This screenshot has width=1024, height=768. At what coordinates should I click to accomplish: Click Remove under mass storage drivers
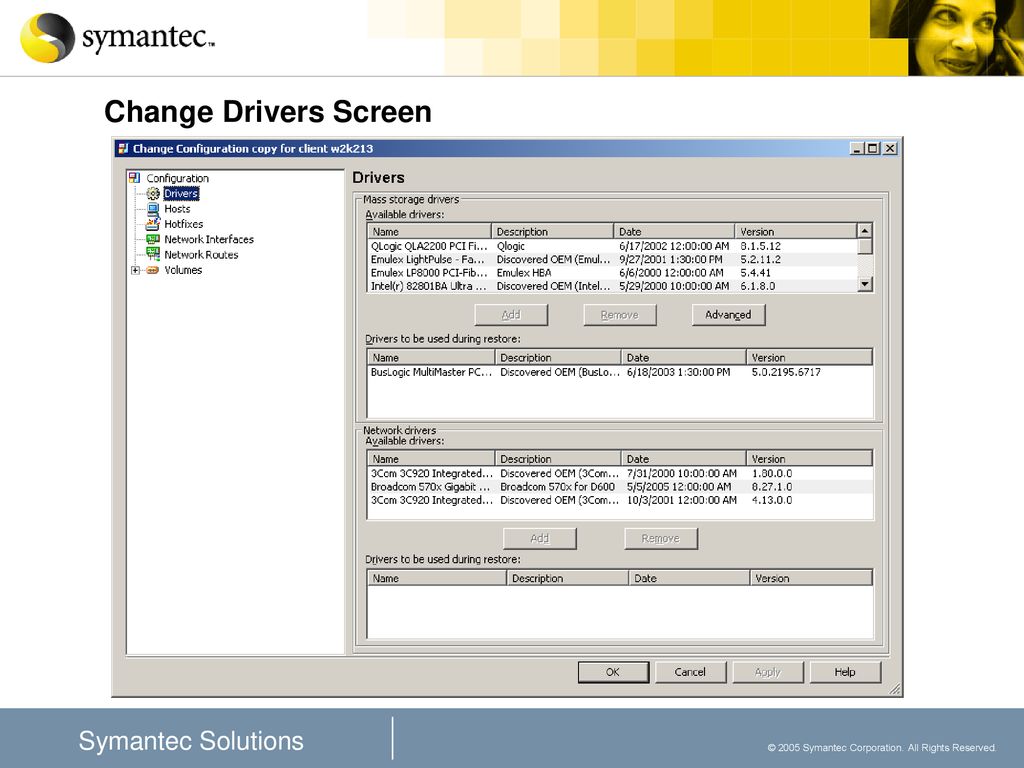[x=619, y=315]
